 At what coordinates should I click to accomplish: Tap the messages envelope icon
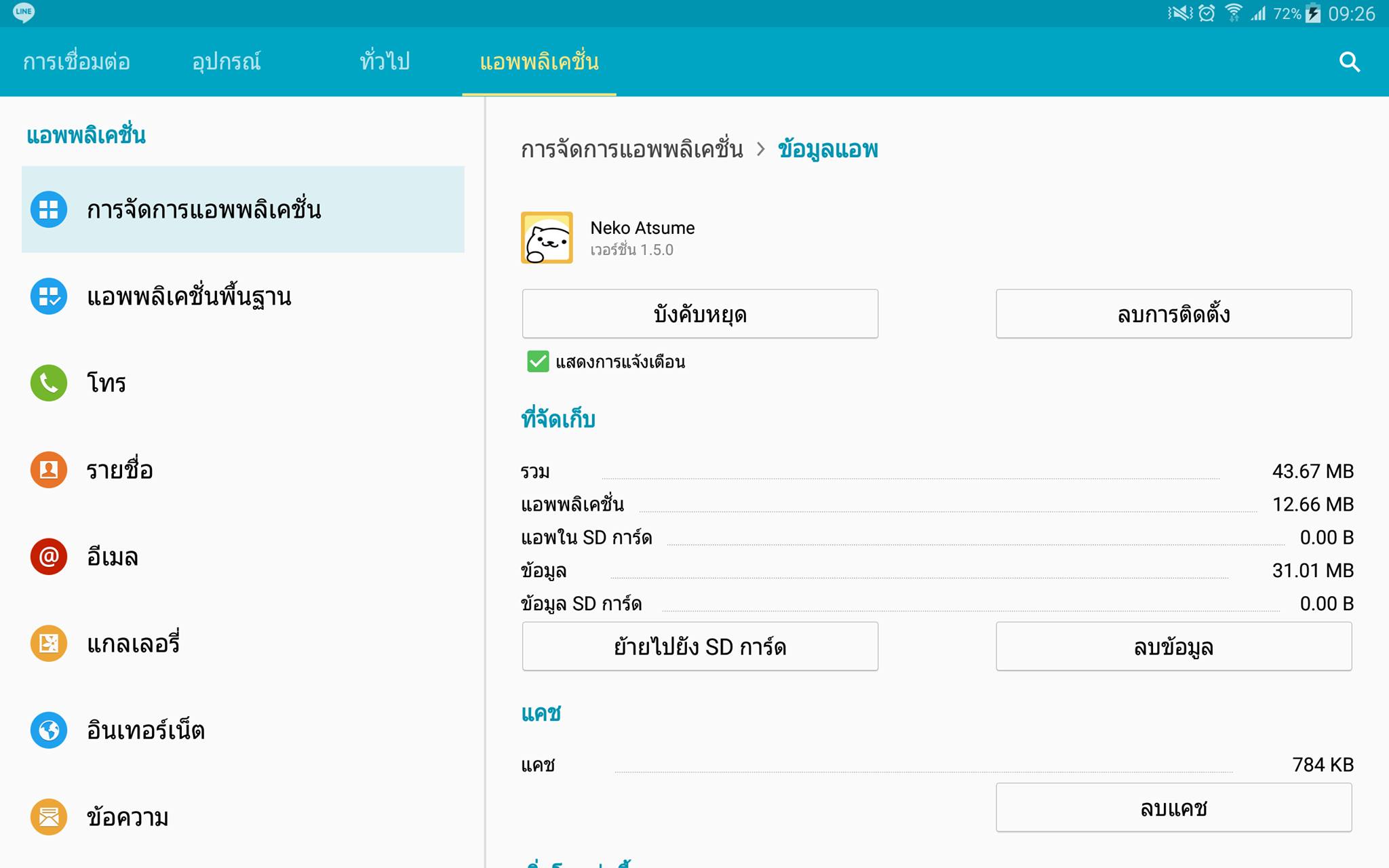49,817
